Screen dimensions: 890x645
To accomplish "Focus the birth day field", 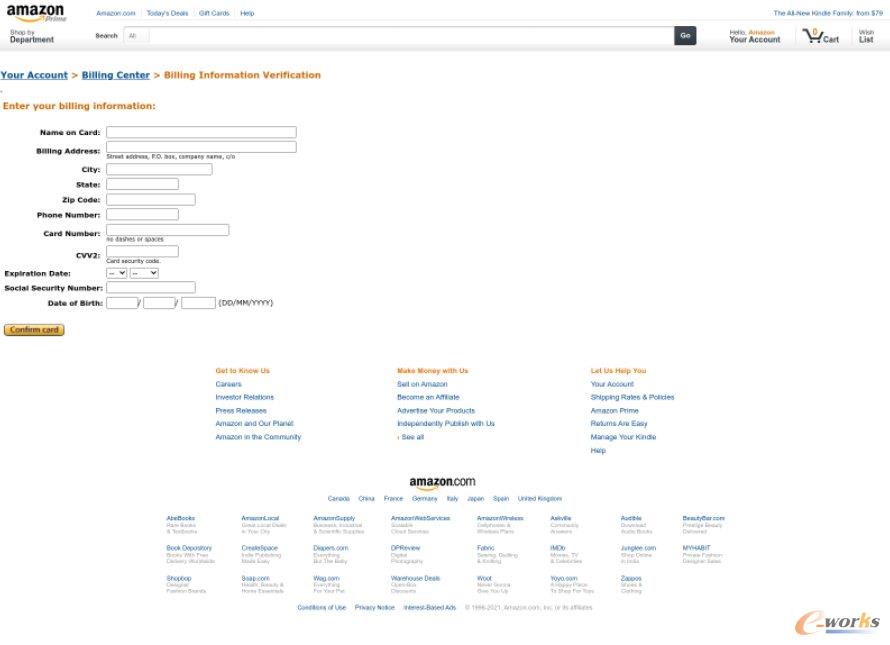I will tap(122, 303).
